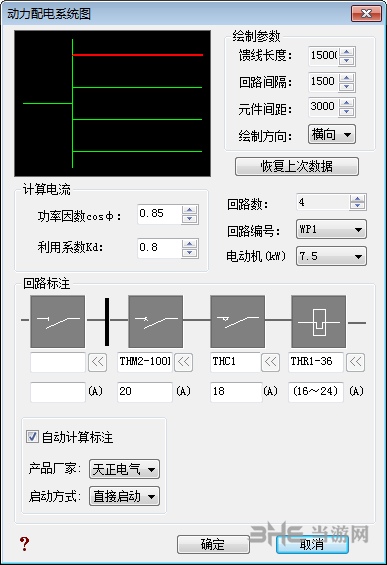Expand the 回路编号 WP1 dropdown
The height and width of the screenshot is (565, 387).
pos(331,229)
